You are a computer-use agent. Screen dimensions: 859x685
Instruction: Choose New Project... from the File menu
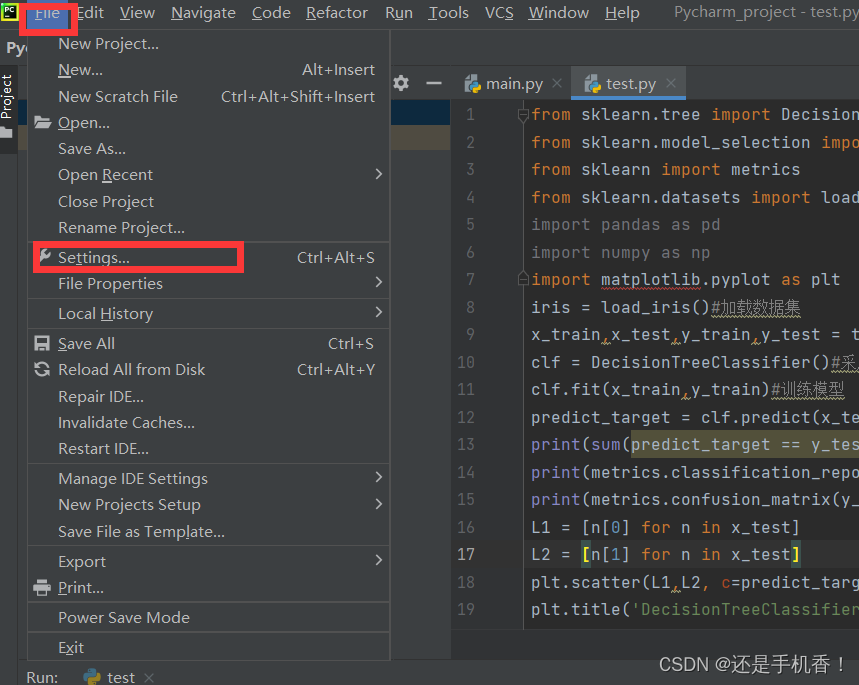point(209,44)
